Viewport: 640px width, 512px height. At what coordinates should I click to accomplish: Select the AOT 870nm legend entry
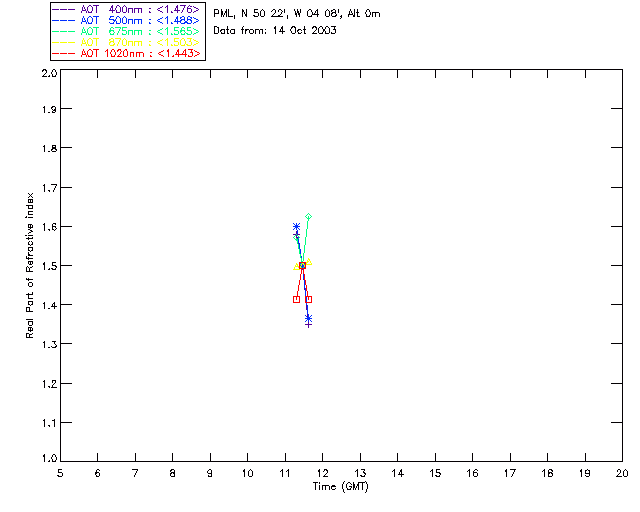(126, 42)
